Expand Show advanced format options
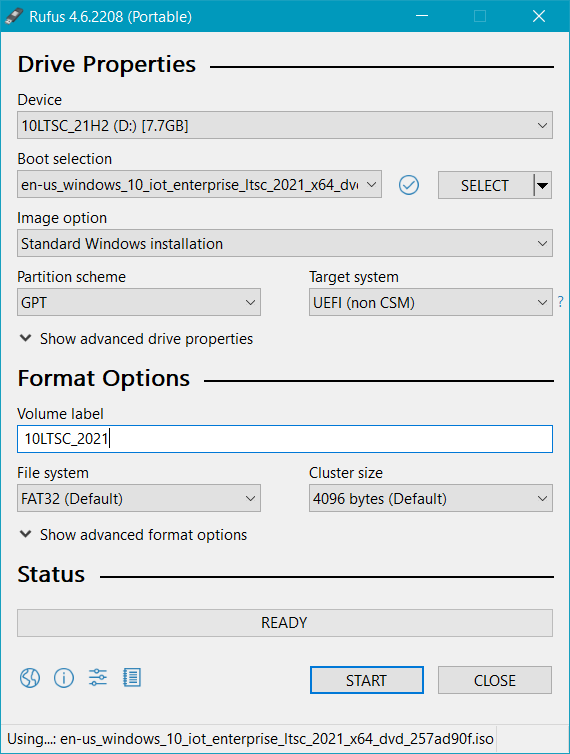The image size is (570, 754). pos(133,535)
